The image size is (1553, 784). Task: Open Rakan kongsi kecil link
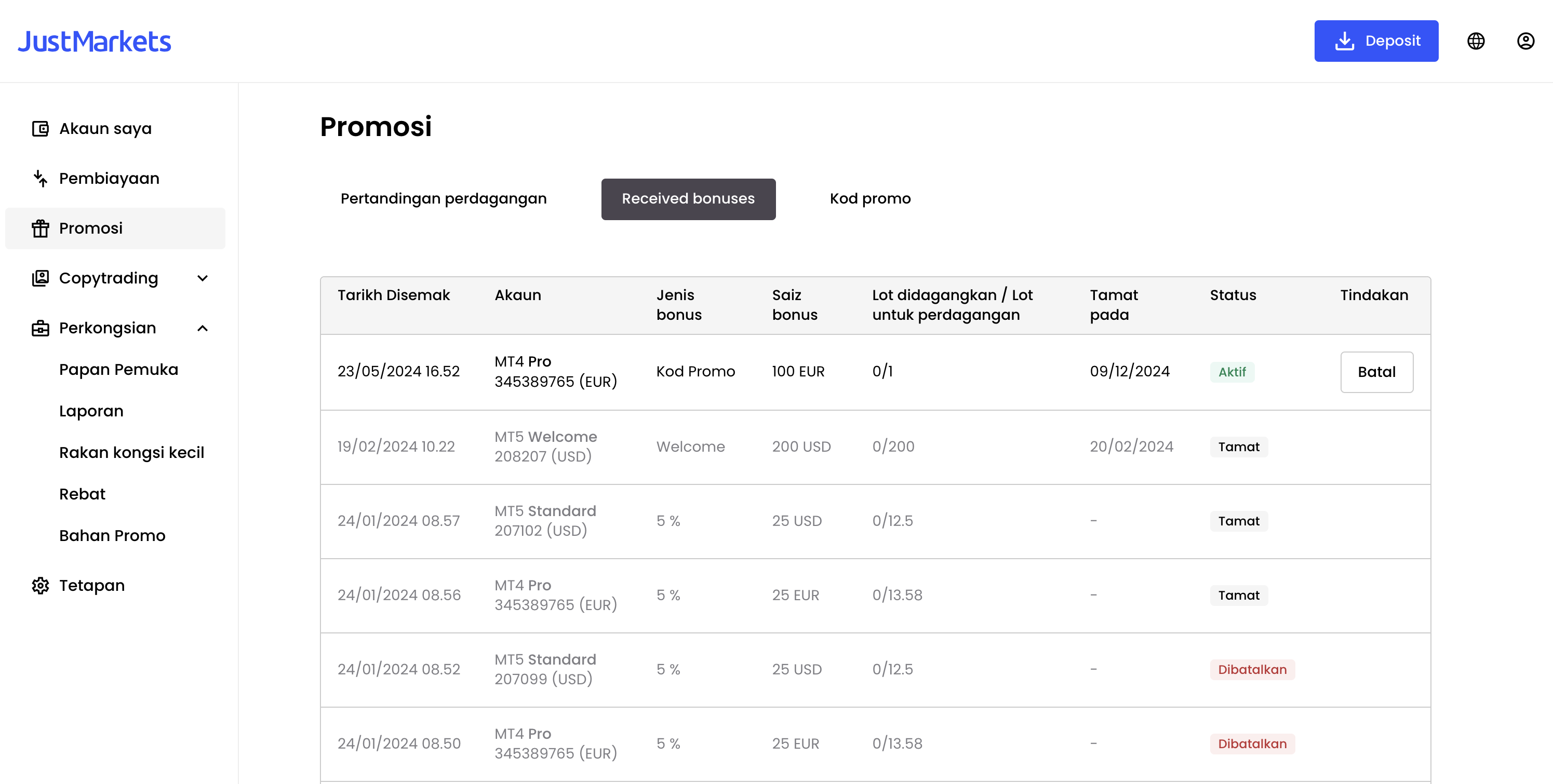(131, 453)
